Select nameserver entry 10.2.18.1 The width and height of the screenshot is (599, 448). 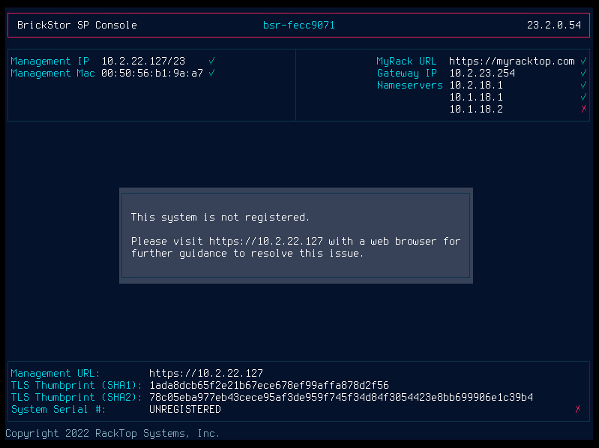click(x=476, y=85)
